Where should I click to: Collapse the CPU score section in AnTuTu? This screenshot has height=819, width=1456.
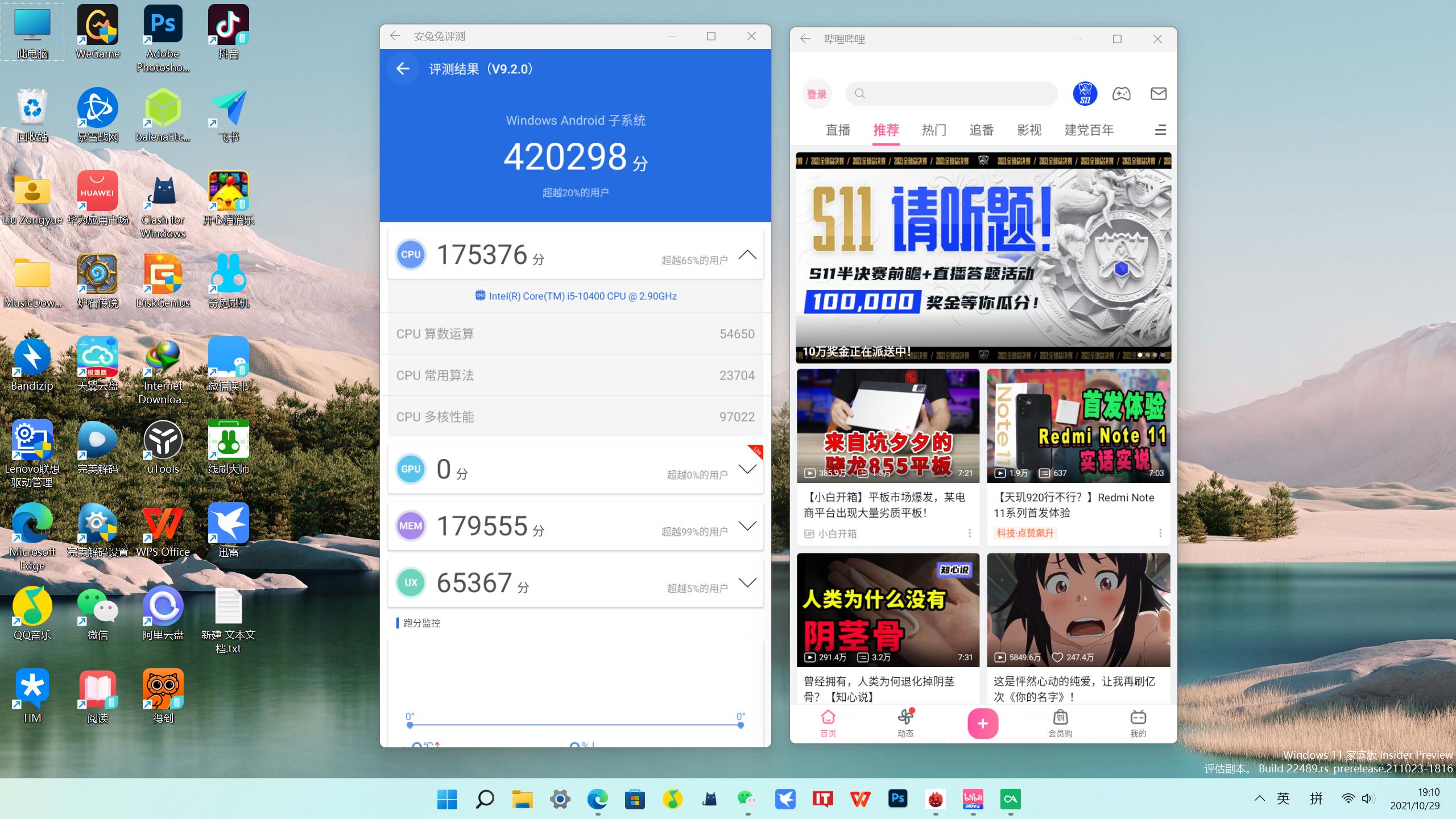(x=747, y=255)
